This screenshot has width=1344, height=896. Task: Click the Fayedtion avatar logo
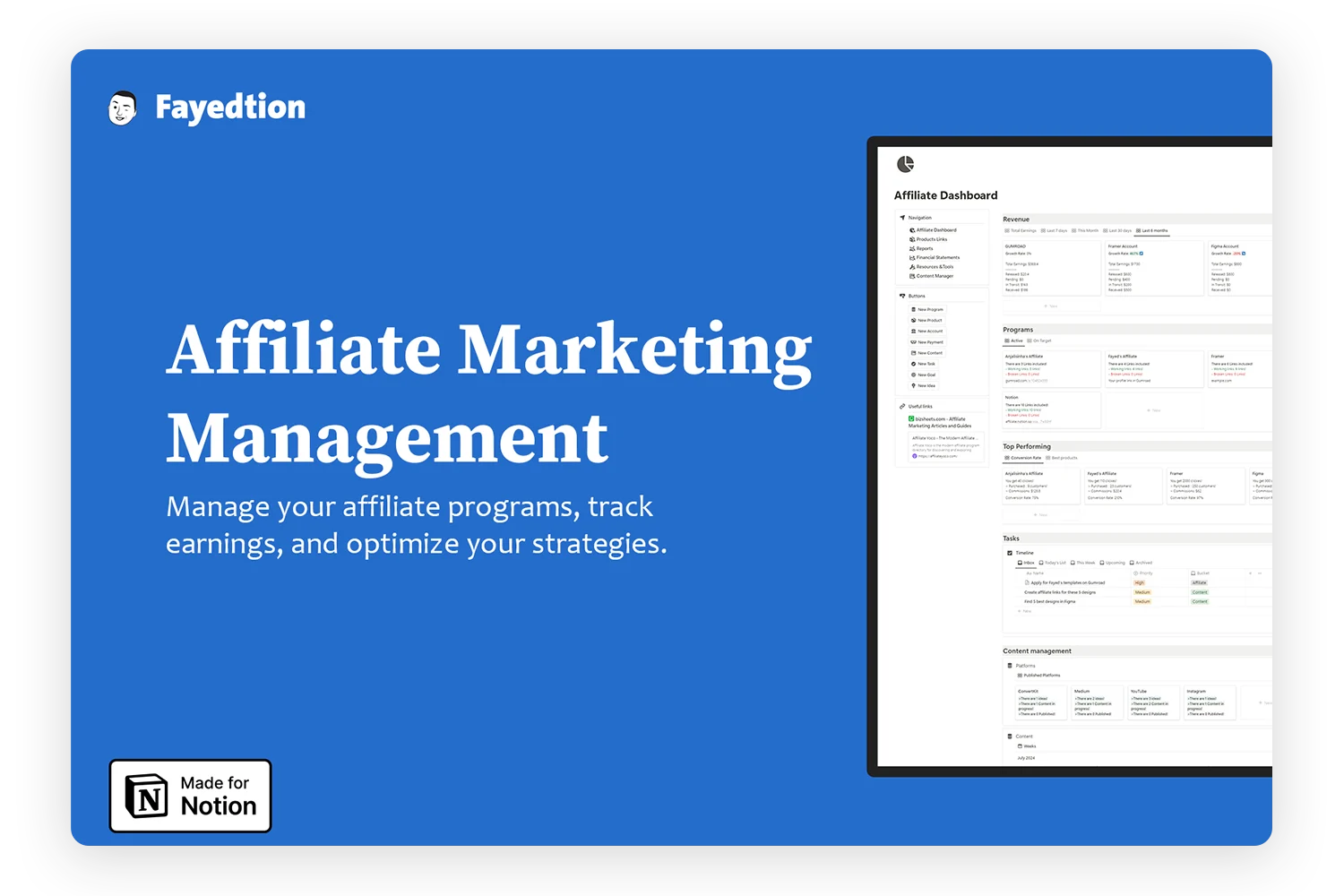pos(123,108)
